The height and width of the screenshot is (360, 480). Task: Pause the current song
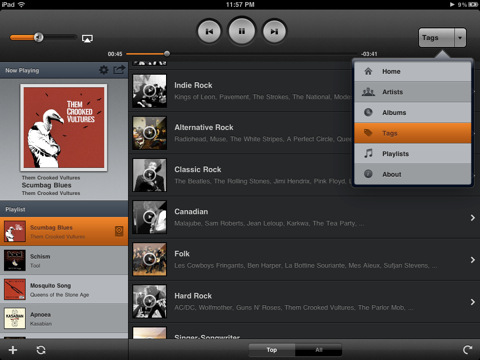pyautogui.click(x=242, y=31)
